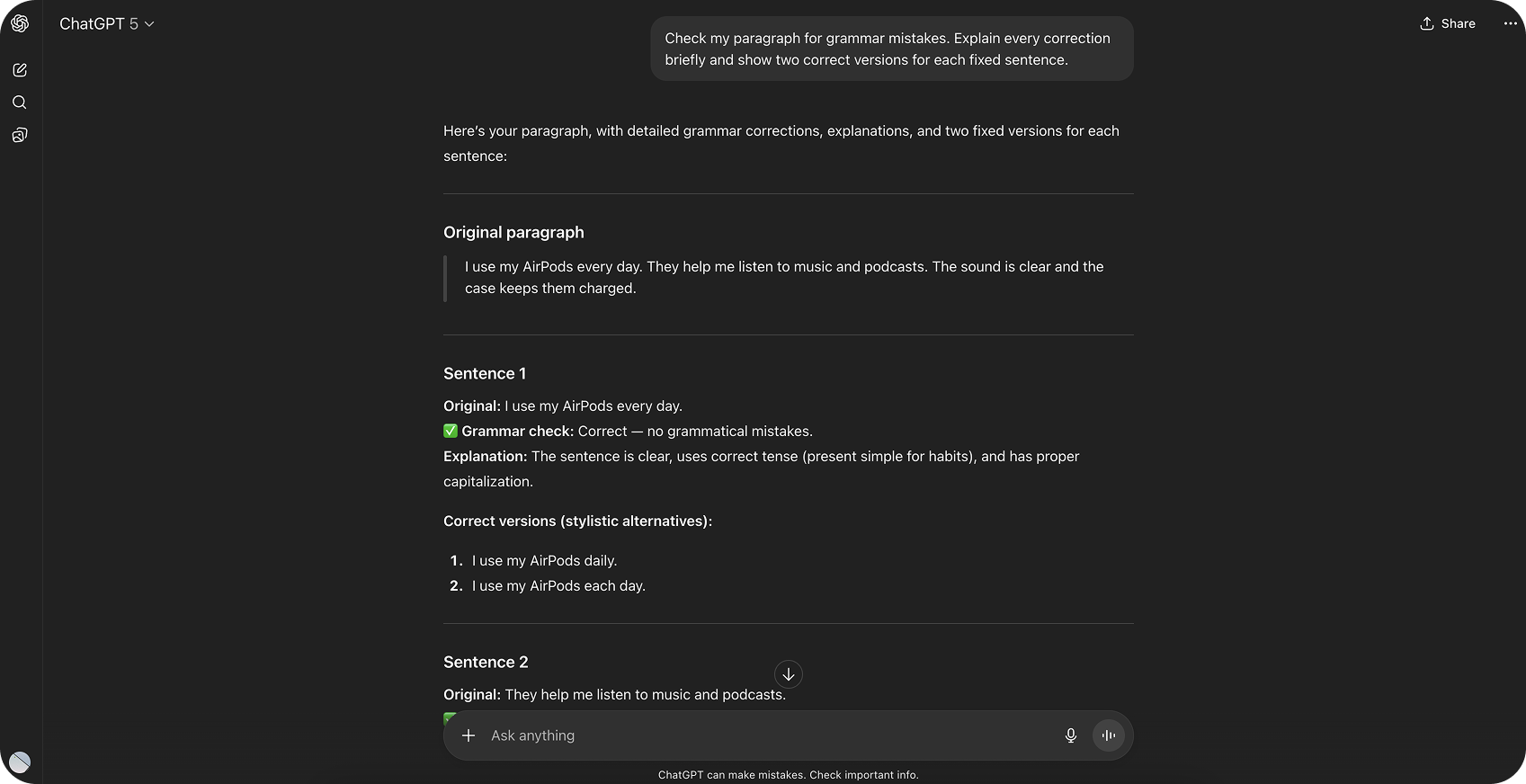This screenshot has width=1526, height=784.
Task: Click the Sentence 2 heading
Action: [486, 662]
